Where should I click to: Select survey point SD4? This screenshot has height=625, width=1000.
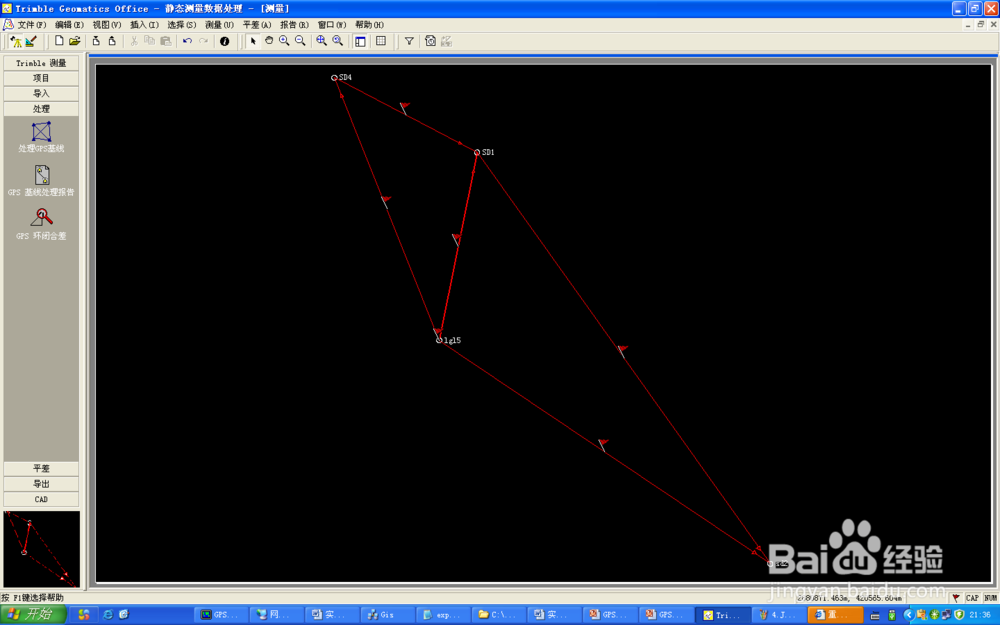(x=334, y=78)
